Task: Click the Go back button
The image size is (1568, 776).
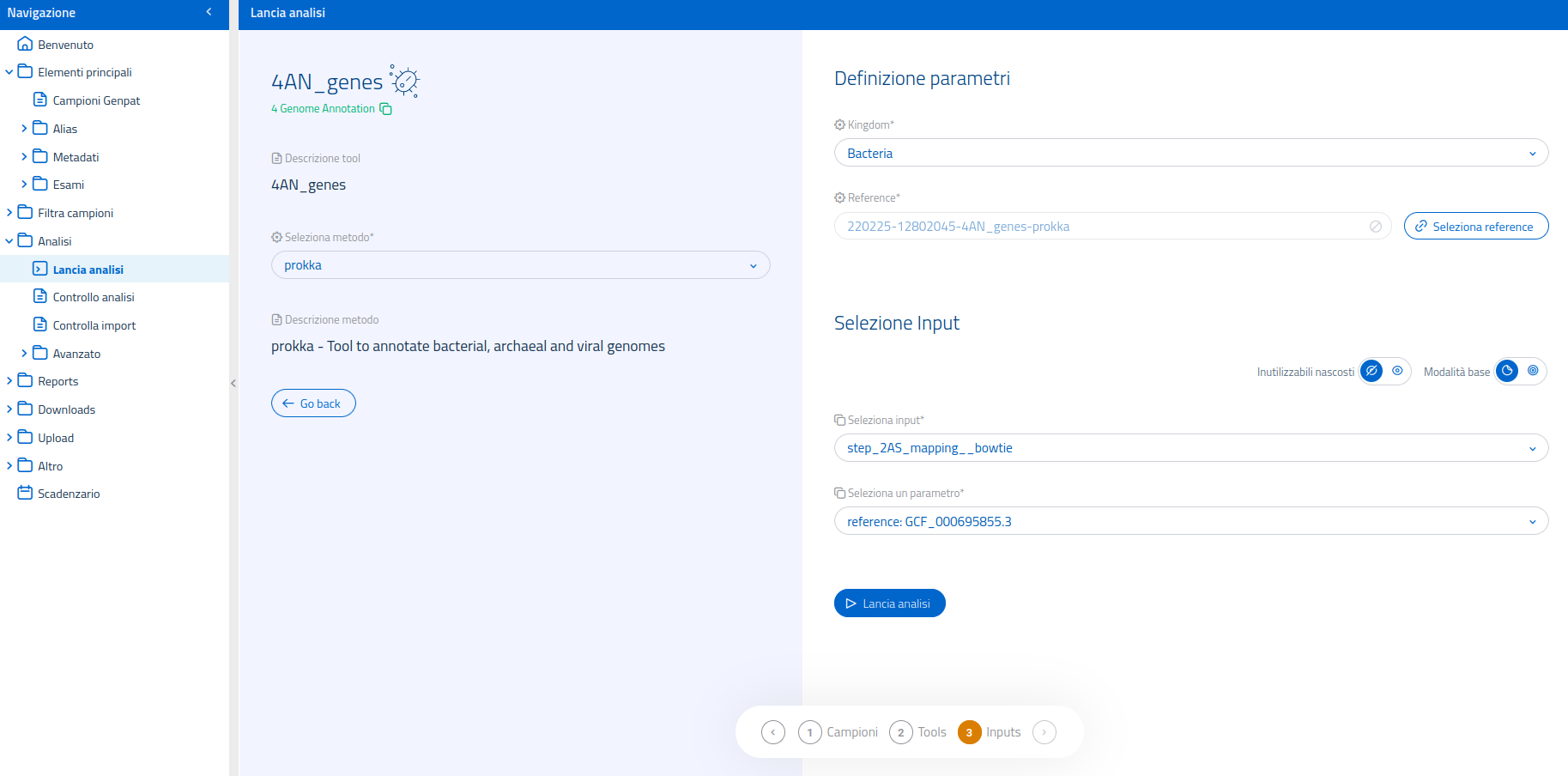Action: 313,403
